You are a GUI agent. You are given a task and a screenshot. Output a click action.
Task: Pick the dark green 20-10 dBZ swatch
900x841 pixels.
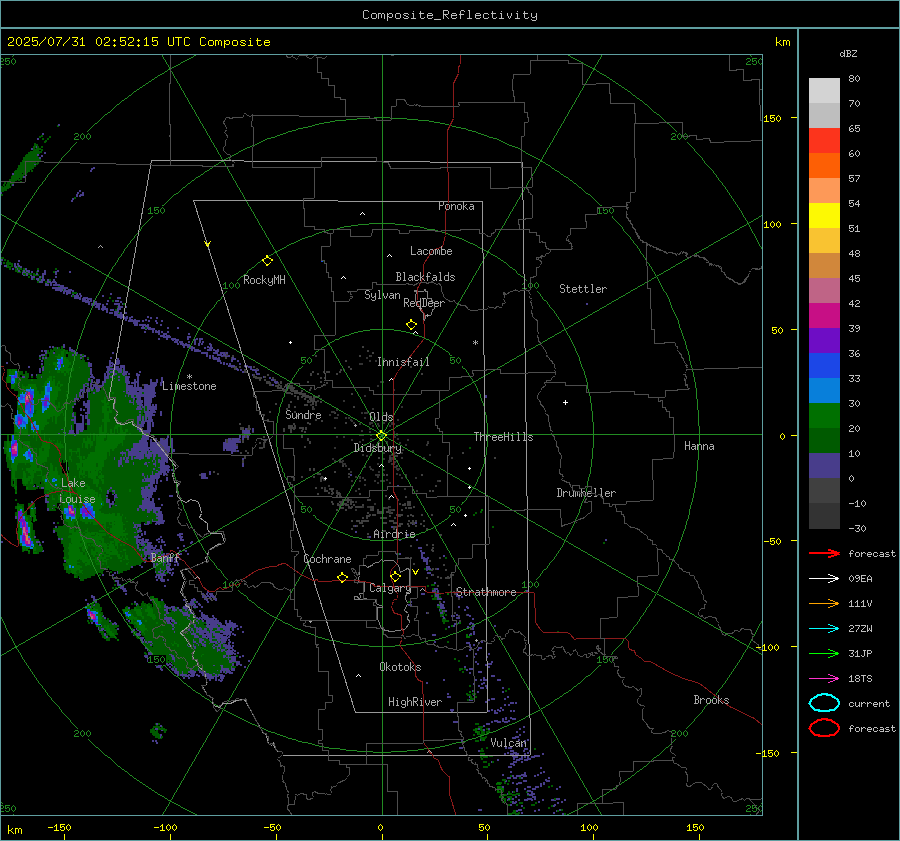(824, 440)
